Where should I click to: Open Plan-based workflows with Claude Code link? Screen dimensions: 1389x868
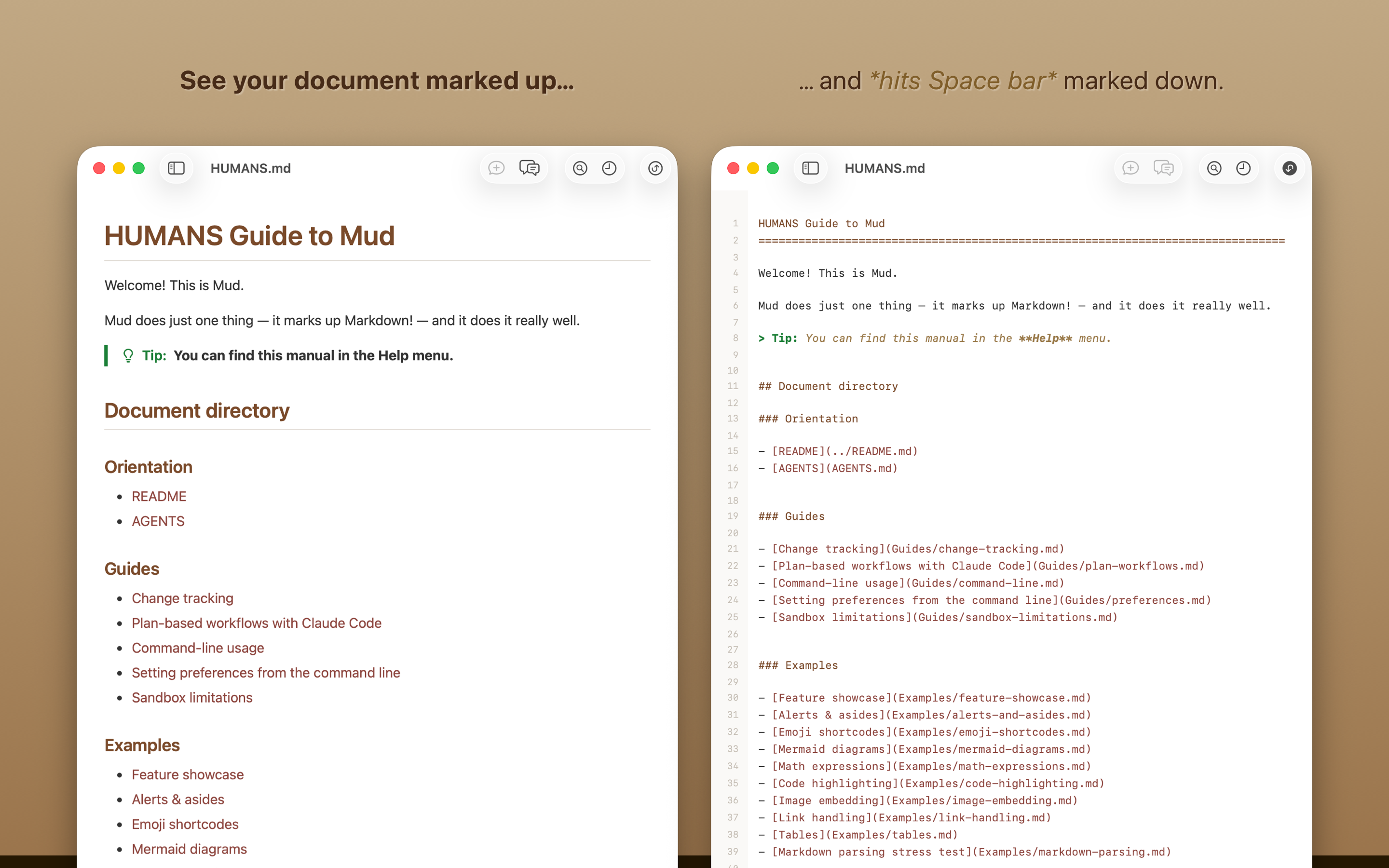pos(257,623)
